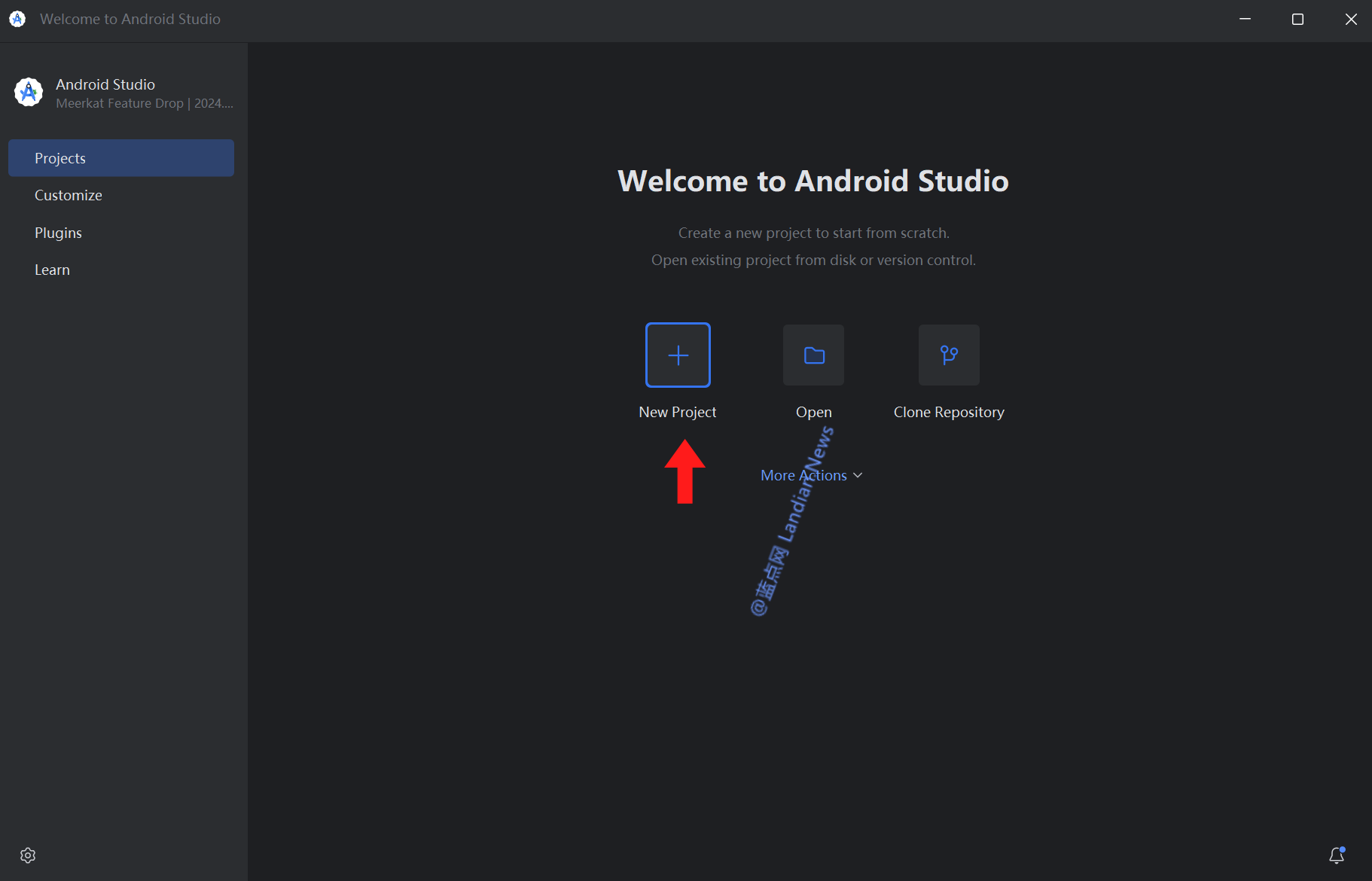Expand the More Actions dropdown
The image size is (1372, 881).
point(803,475)
